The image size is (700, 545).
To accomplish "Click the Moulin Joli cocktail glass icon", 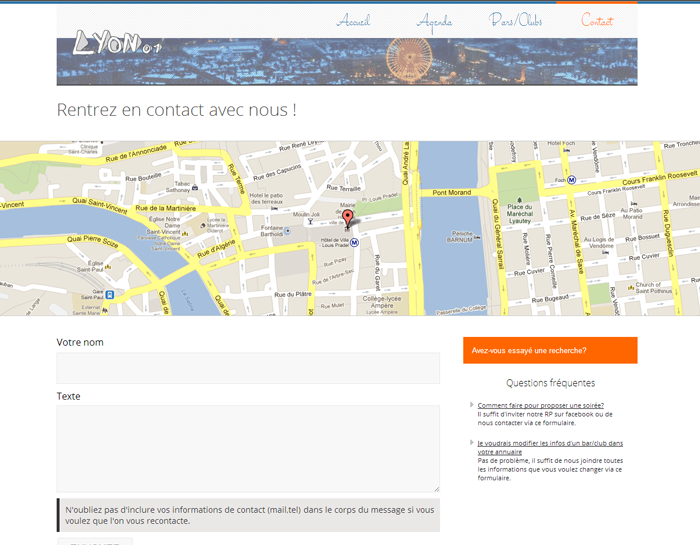I will (x=310, y=222).
